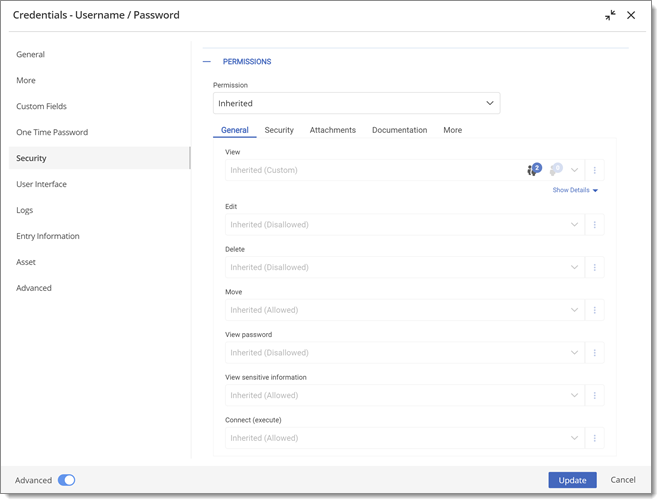Switch to the Attachments tab
This screenshot has width=662, height=504.
tap(333, 130)
